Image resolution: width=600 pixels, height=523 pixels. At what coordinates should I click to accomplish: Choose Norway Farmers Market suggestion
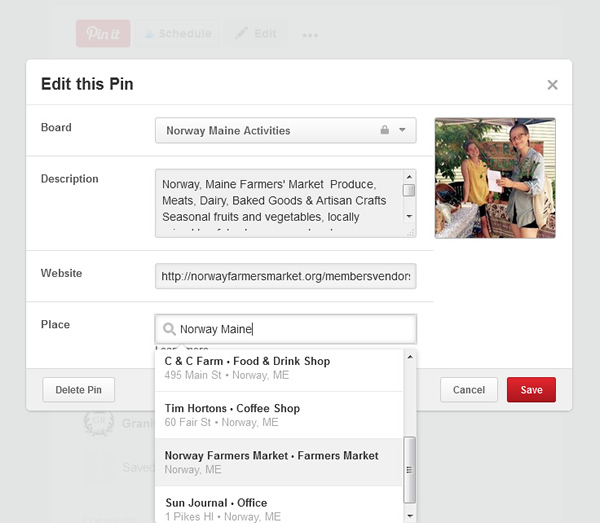point(279,462)
